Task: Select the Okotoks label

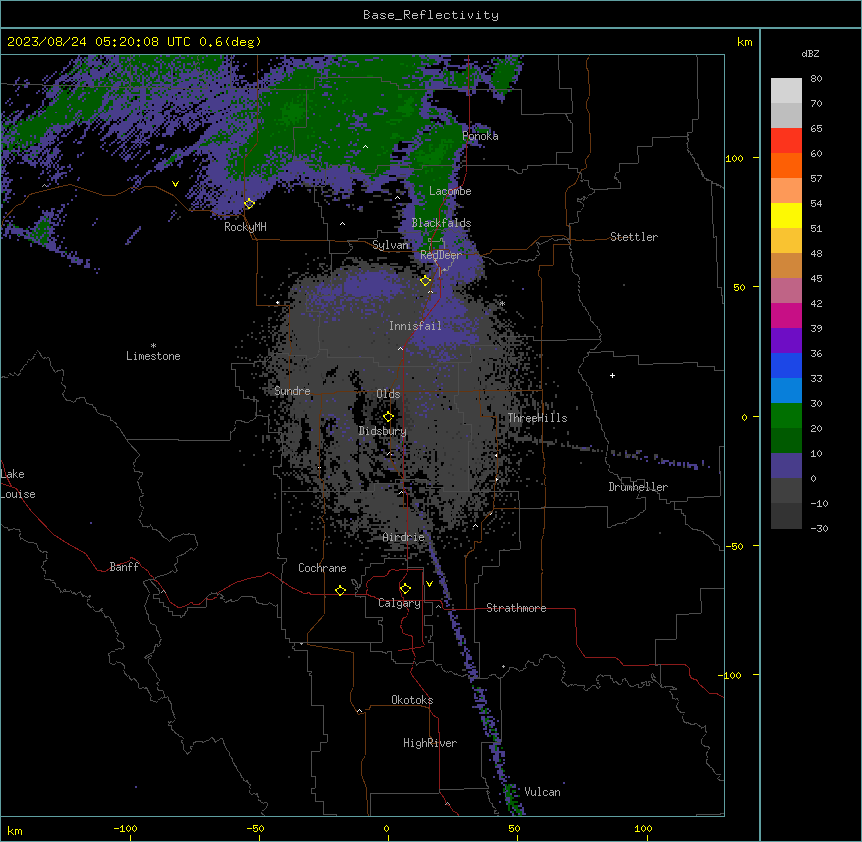Action: point(412,700)
